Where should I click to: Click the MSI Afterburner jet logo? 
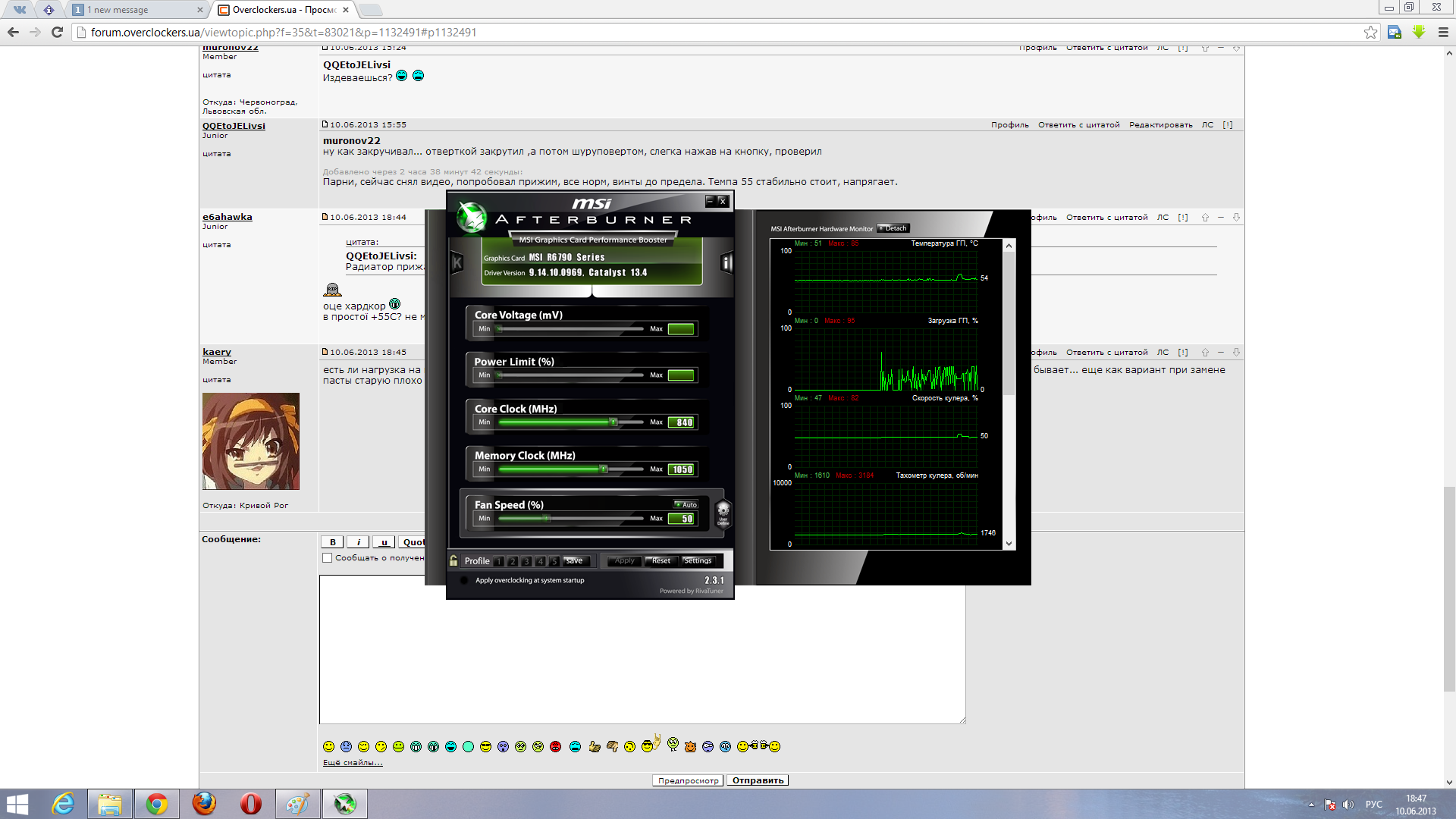coord(471,218)
